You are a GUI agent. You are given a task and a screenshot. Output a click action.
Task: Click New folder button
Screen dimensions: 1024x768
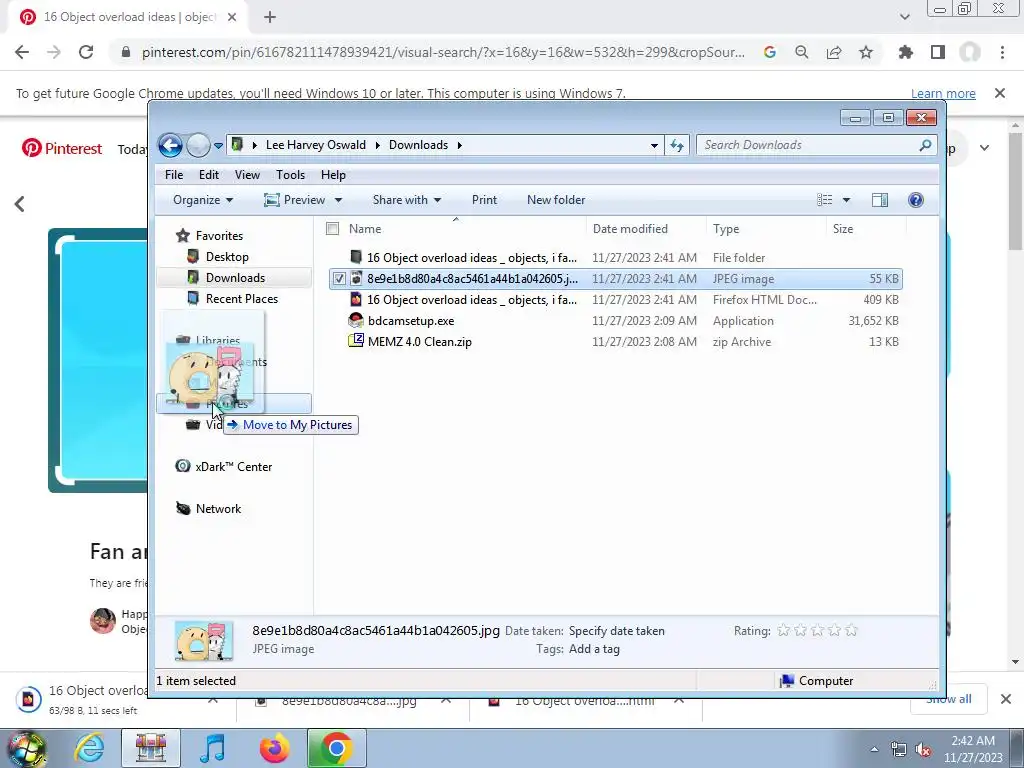(556, 200)
